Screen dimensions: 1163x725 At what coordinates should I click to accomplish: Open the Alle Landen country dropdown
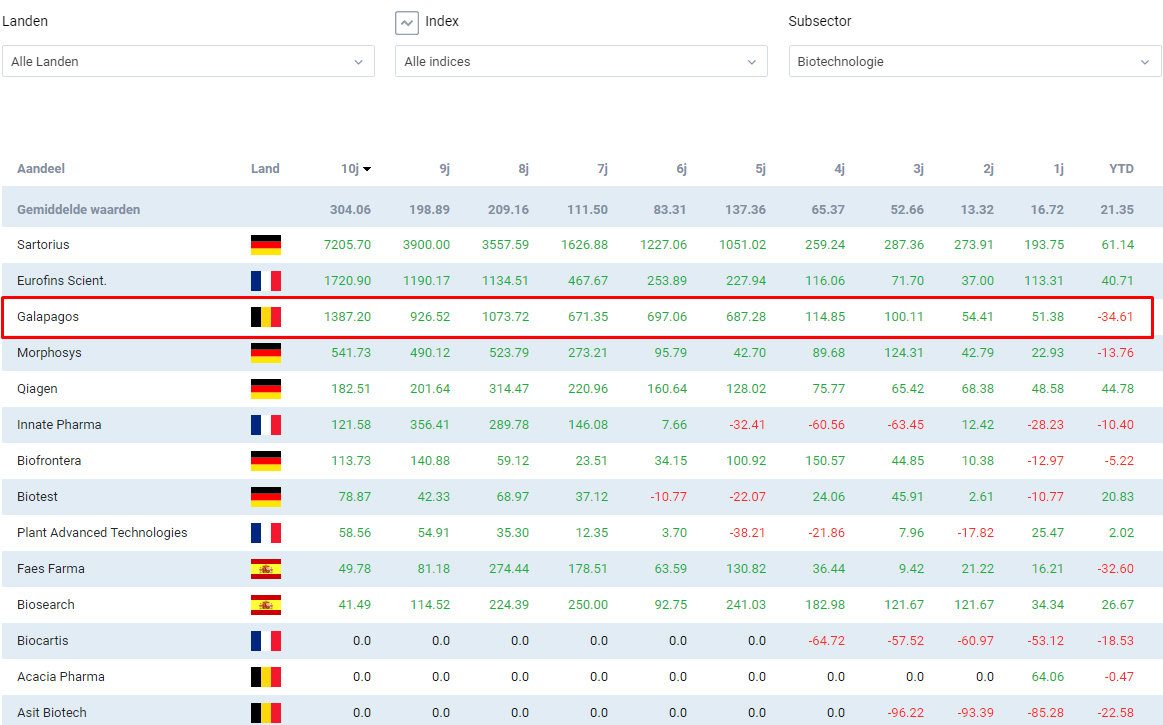click(188, 62)
